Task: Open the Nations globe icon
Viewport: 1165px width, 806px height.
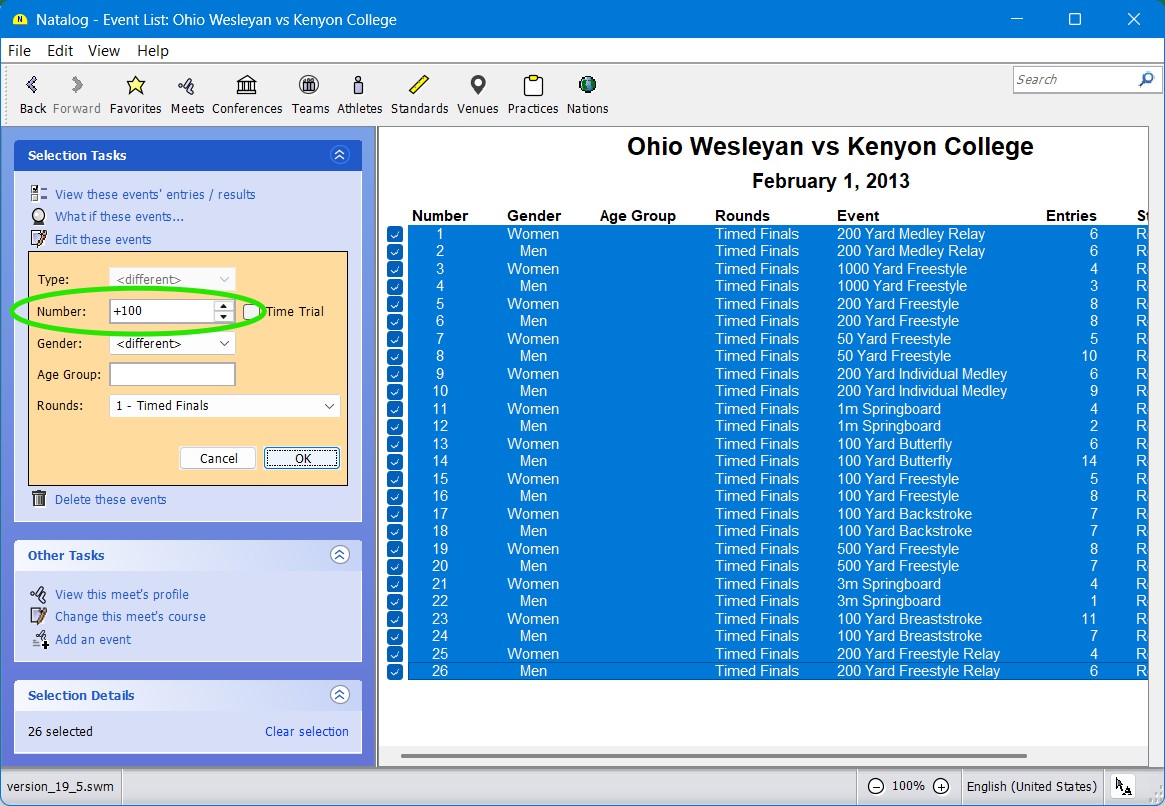Action: coord(587,94)
